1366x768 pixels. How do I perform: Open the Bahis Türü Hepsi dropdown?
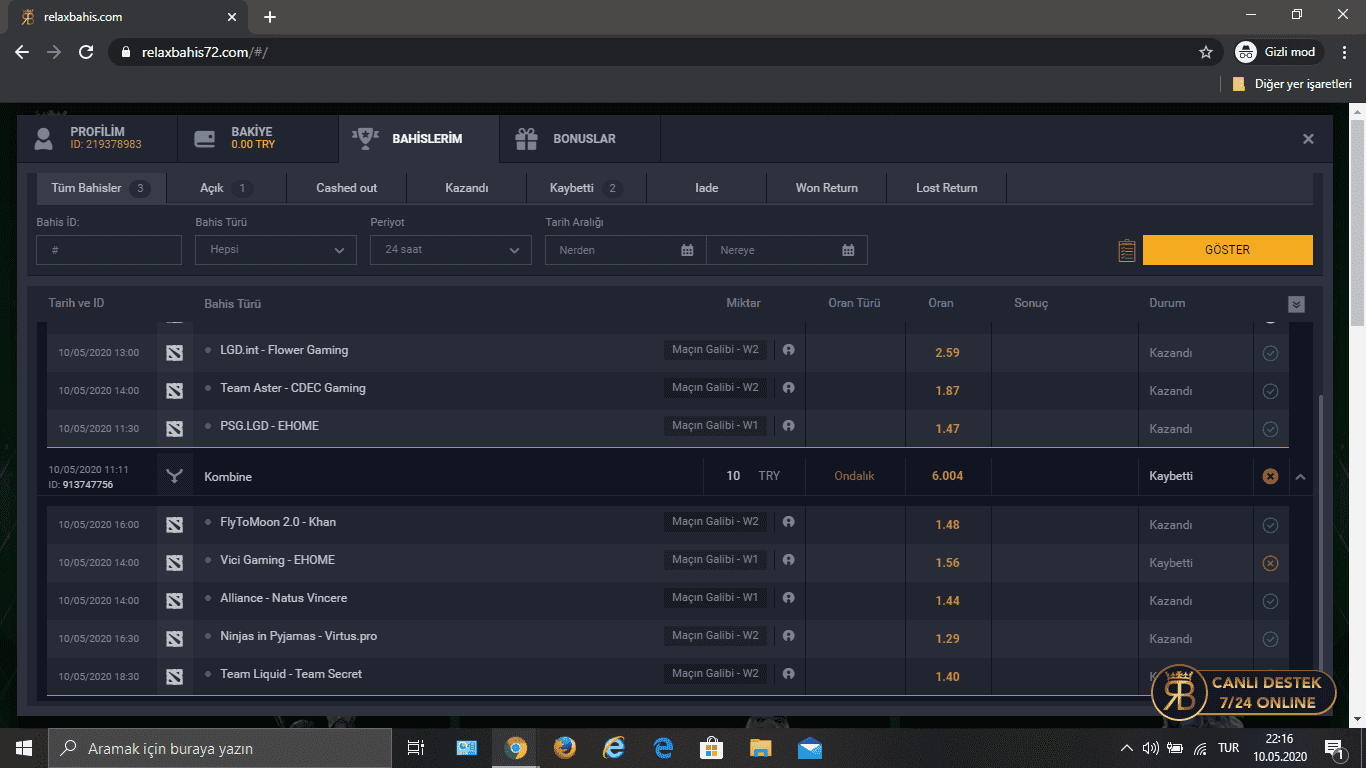pos(276,250)
